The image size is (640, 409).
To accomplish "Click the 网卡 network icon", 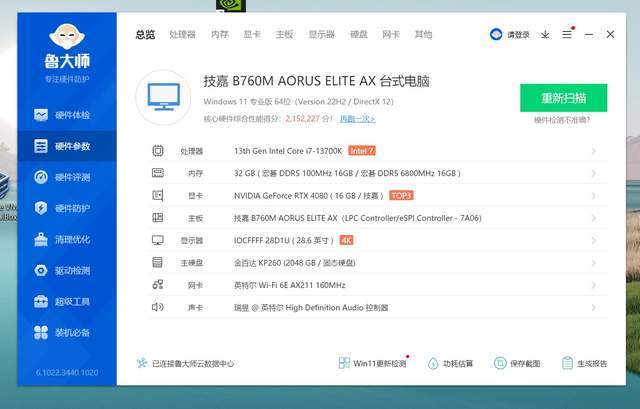I will click(158, 285).
